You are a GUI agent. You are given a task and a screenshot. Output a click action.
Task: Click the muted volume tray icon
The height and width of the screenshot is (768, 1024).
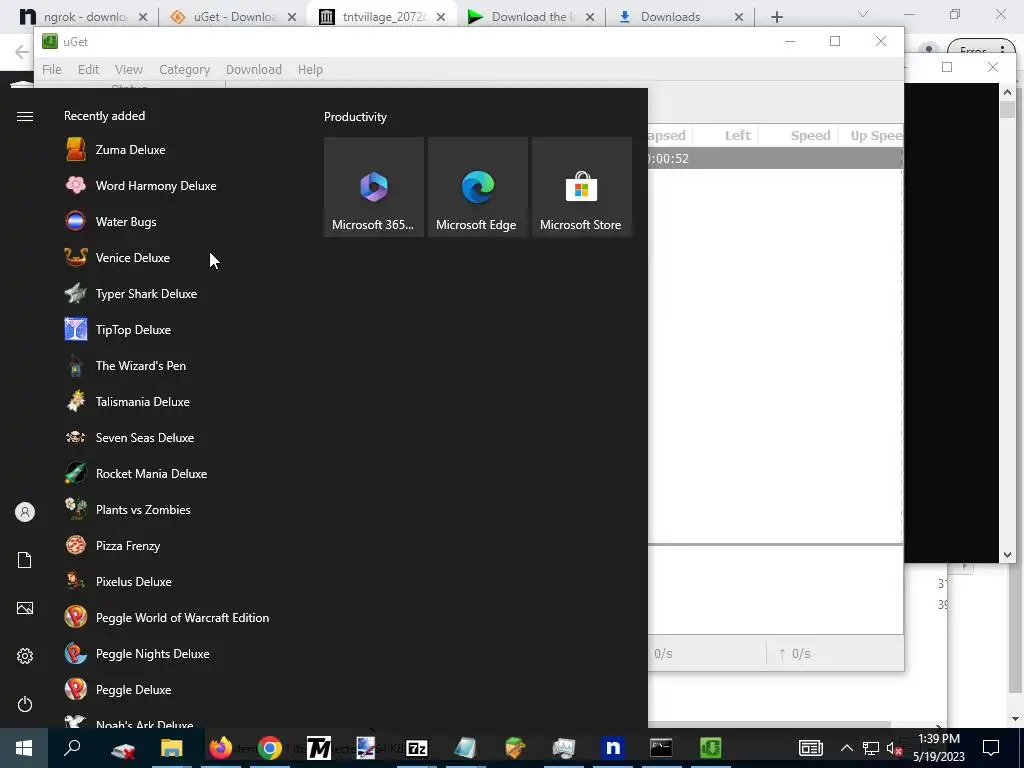pos(894,748)
